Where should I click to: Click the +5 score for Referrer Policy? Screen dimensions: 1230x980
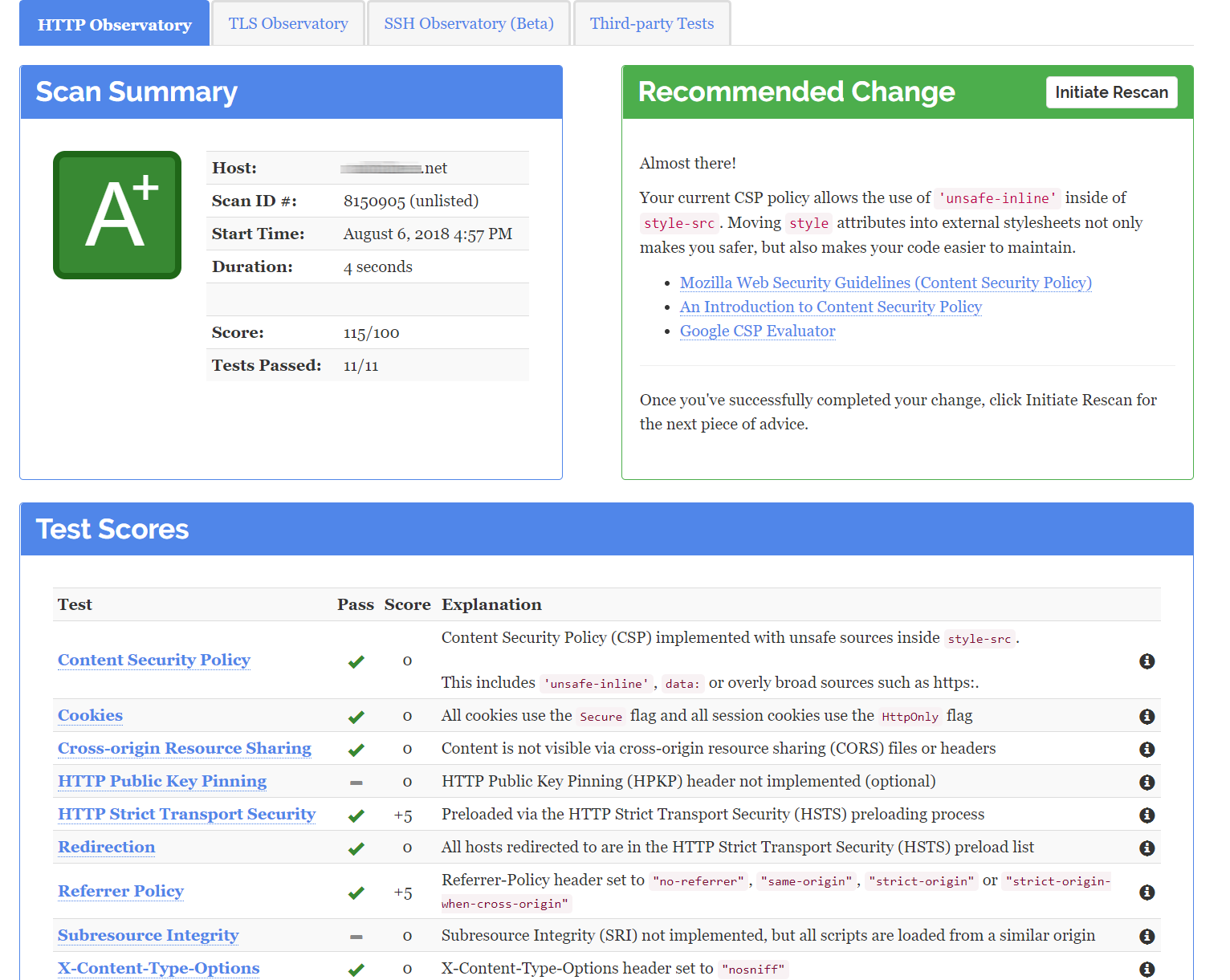(403, 893)
